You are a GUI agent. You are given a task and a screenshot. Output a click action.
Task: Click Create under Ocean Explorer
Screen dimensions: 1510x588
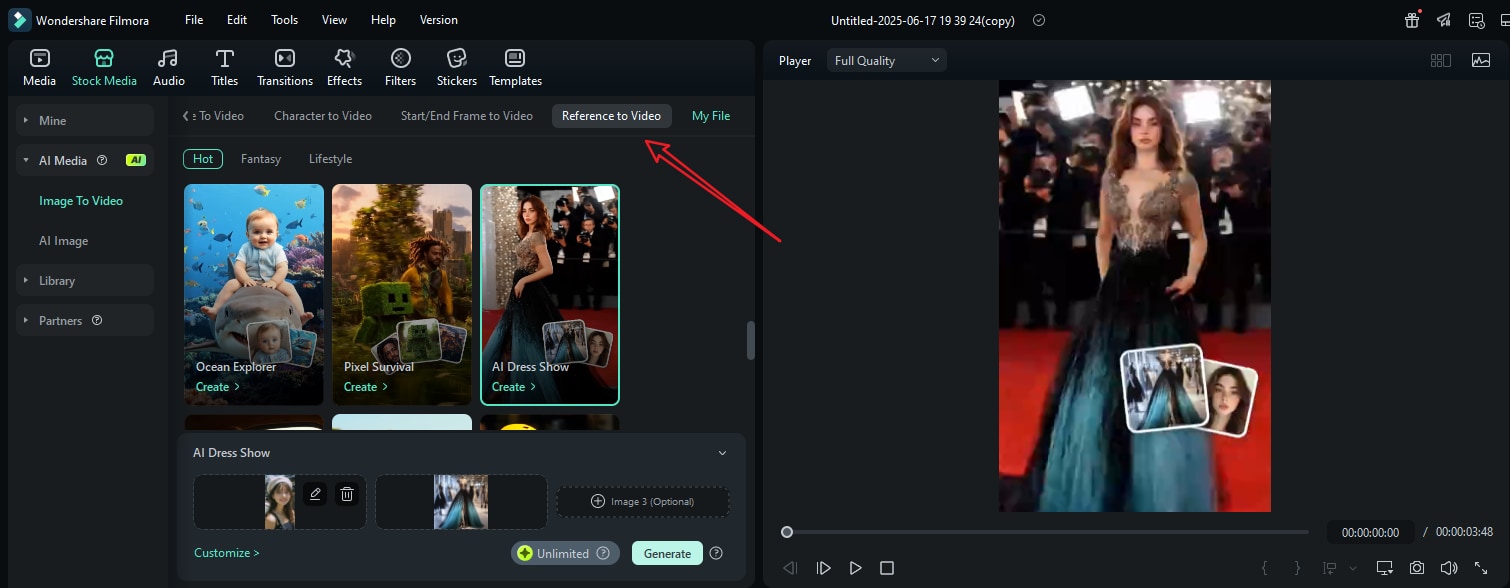coord(218,387)
